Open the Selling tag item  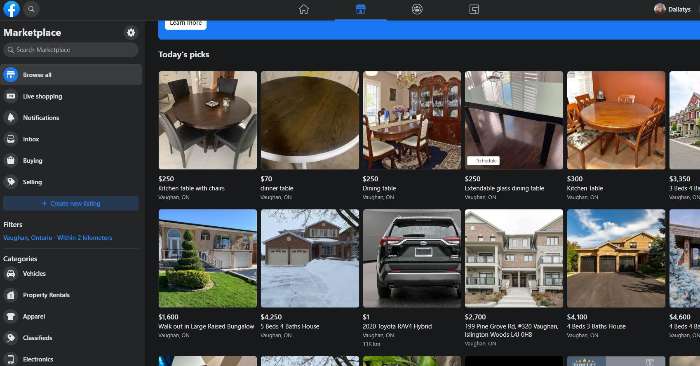[x=72, y=182]
